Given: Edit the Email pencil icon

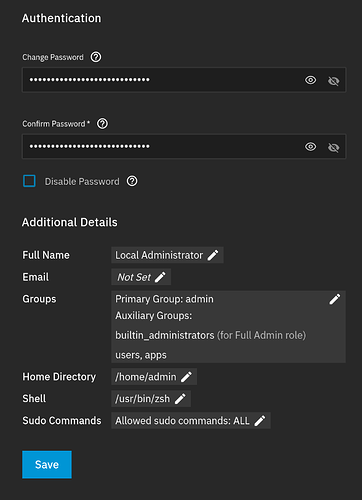Looking at the screenshot, I should (x=160, y=277).
